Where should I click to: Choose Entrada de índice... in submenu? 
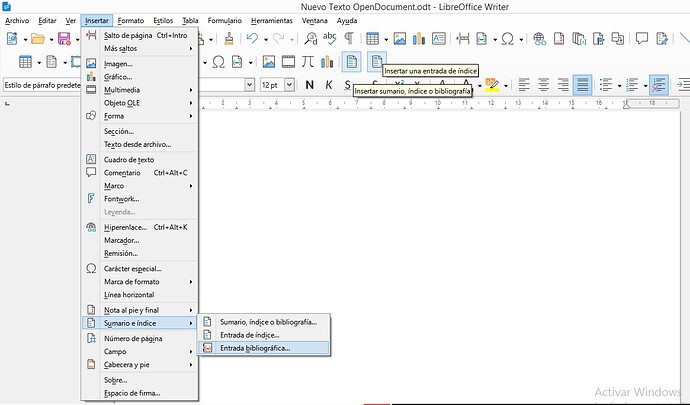(x=264, y=335)
